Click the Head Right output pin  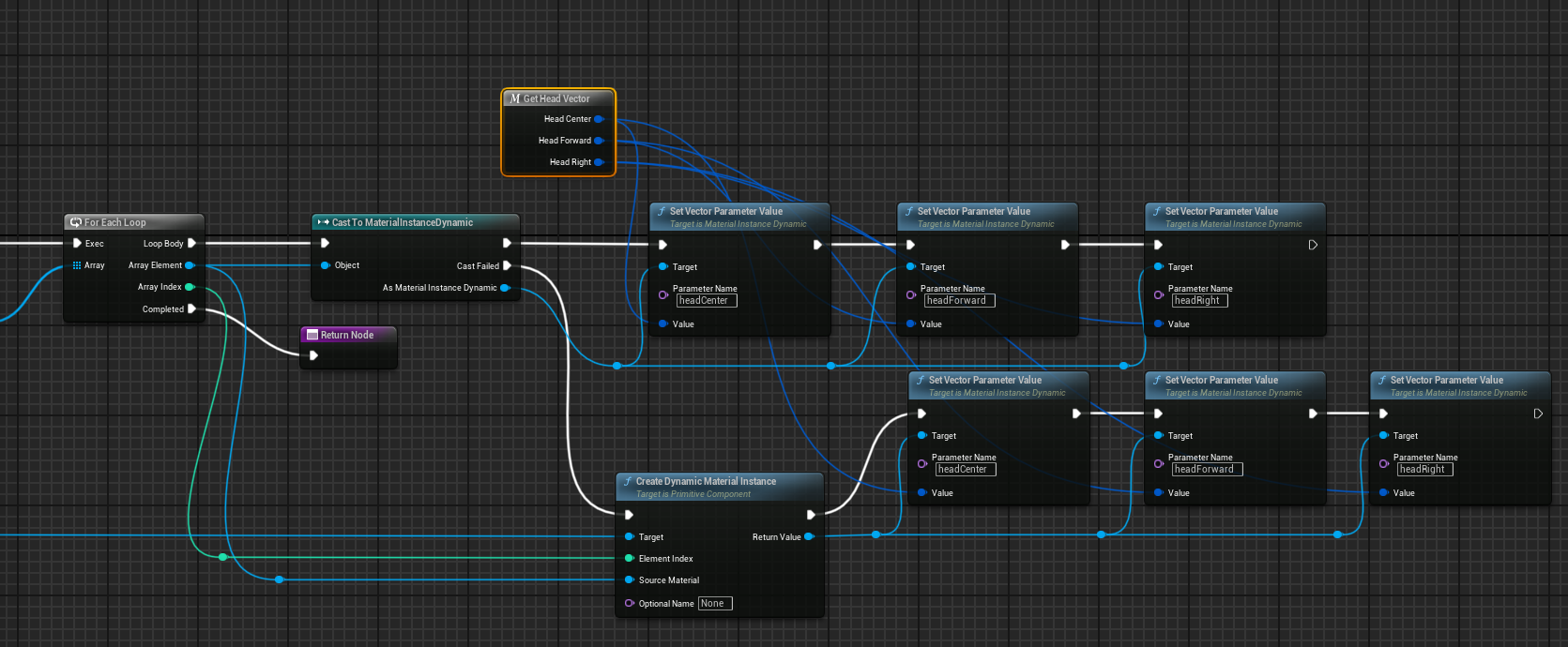599,162
